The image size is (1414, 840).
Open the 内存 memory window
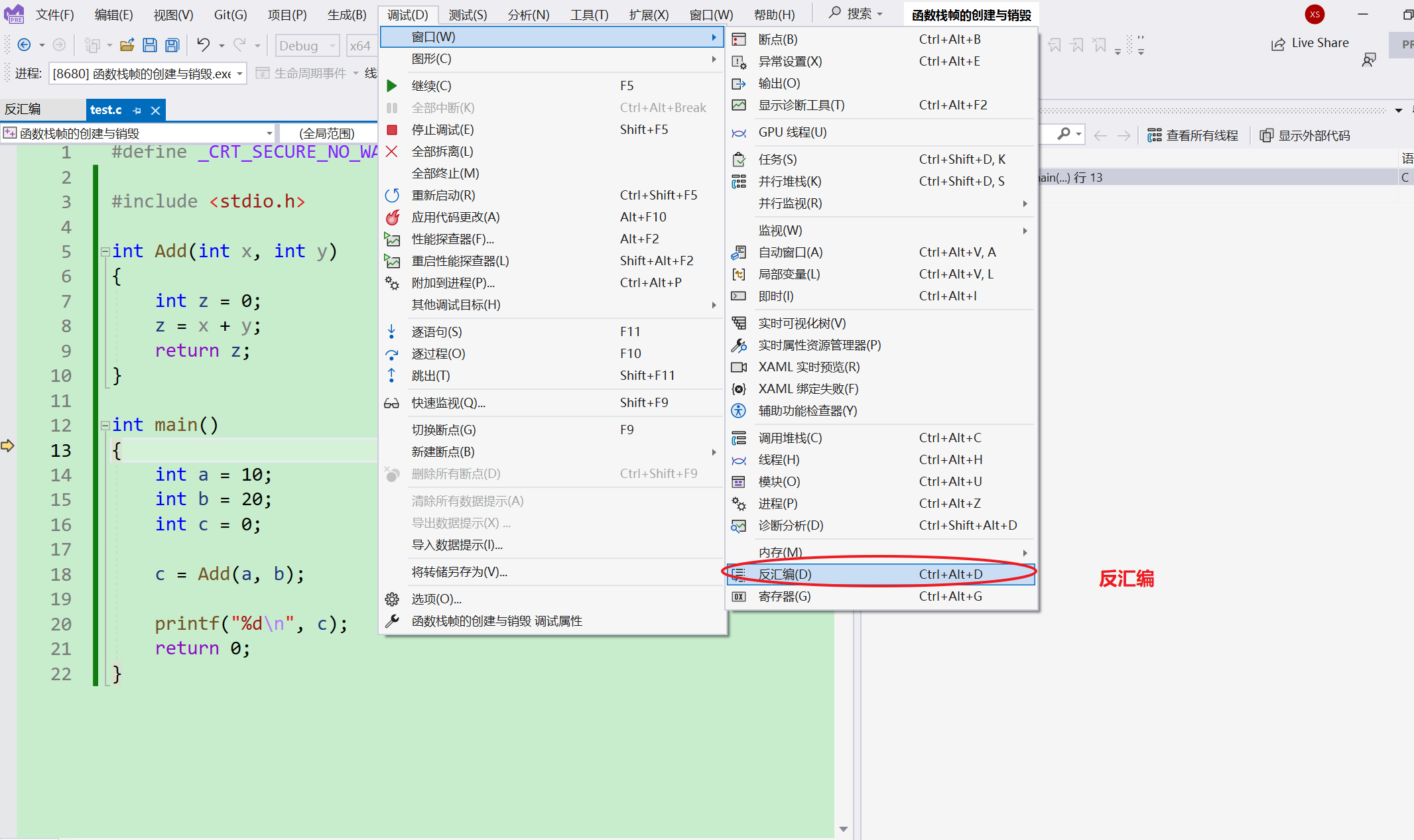[x=779, y=552]
